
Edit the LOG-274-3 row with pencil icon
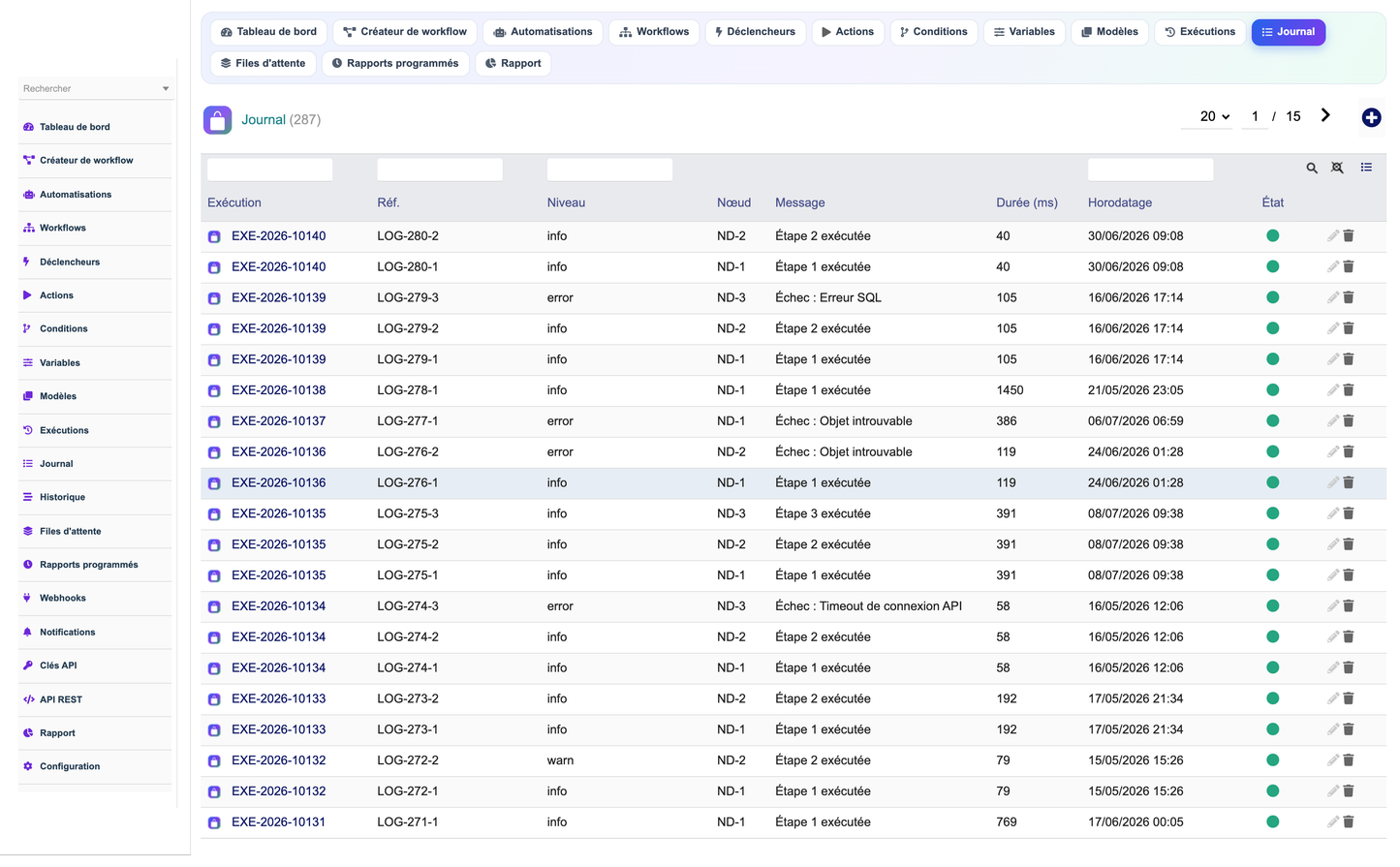[x=1333, y=605]
